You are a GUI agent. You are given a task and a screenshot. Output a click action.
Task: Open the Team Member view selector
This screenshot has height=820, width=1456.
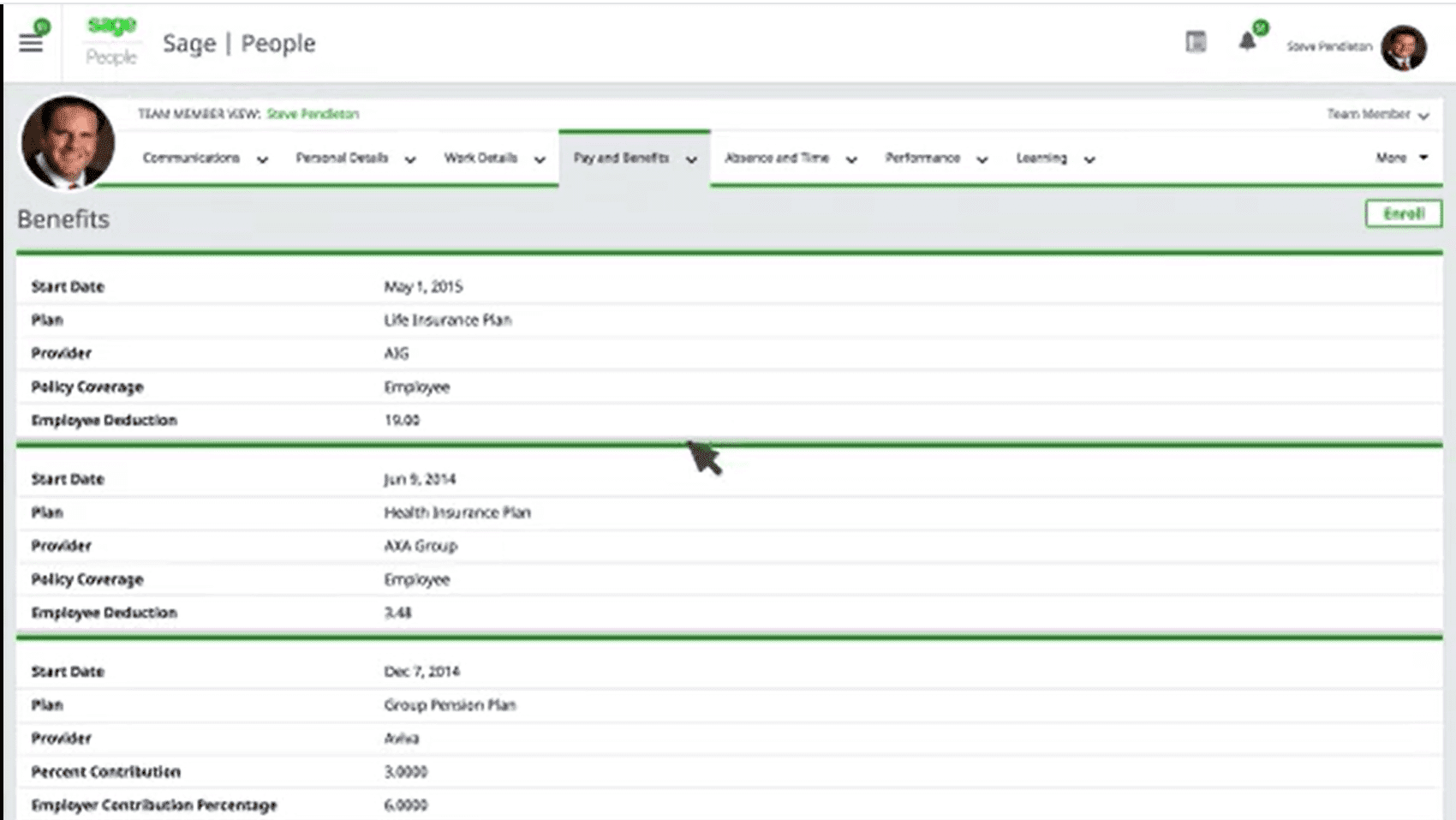point(1377,114)
